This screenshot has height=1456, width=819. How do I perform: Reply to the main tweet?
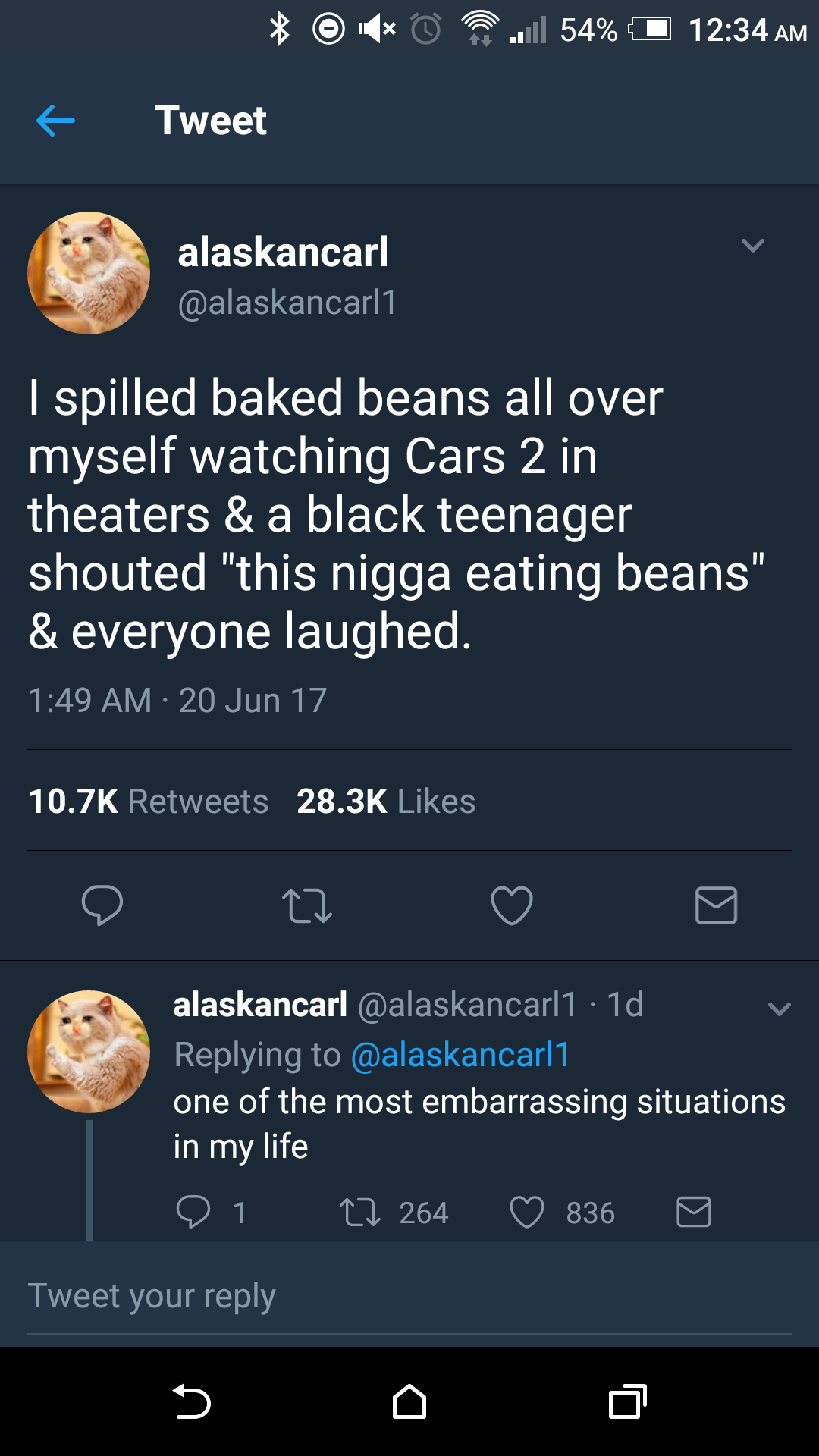pos(102,905)
